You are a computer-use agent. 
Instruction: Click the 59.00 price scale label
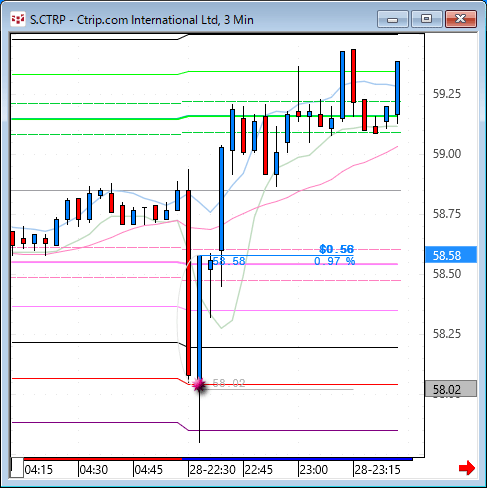pos(447,154)
